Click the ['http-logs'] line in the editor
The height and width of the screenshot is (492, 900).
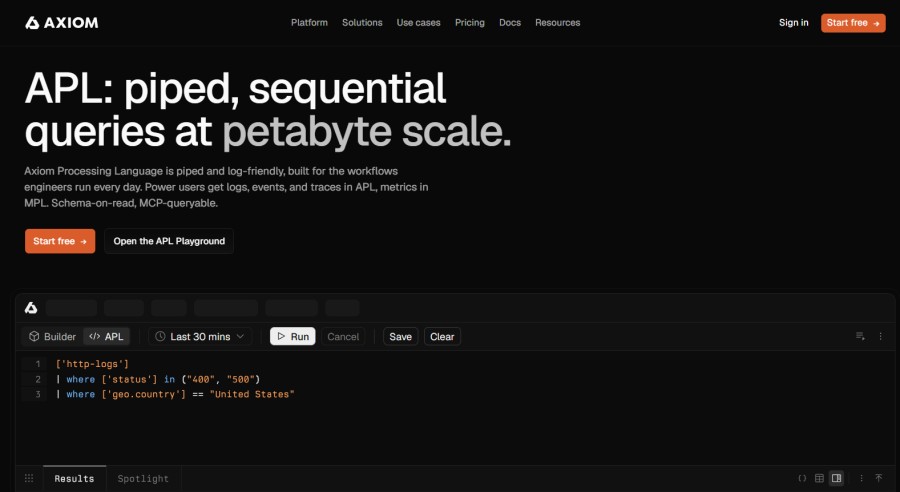92,364
